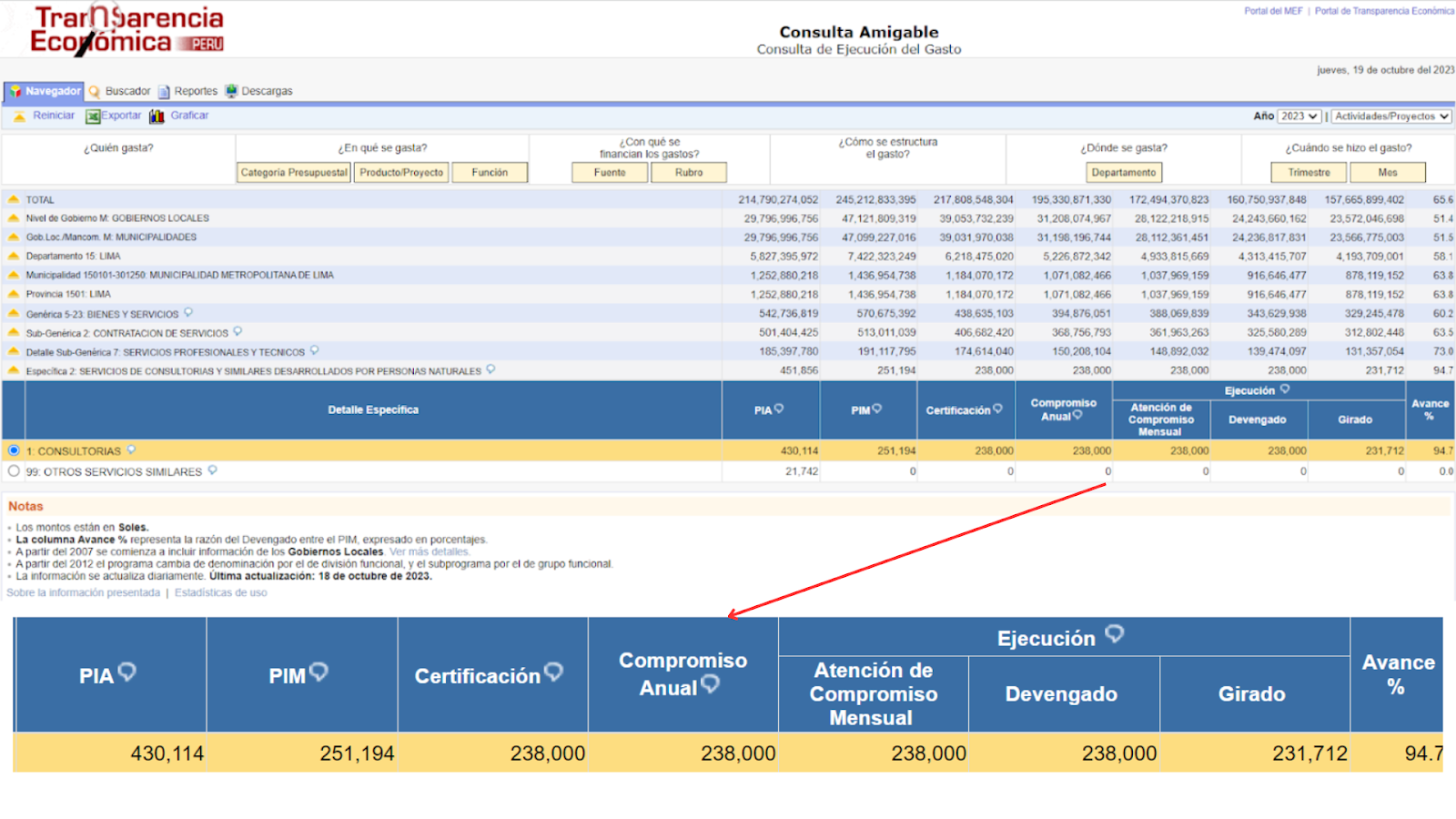The height and width of the screenshot is (819, 1456).
Task: Click the Certificación column info bubble
Action: (x=997, y=409)
